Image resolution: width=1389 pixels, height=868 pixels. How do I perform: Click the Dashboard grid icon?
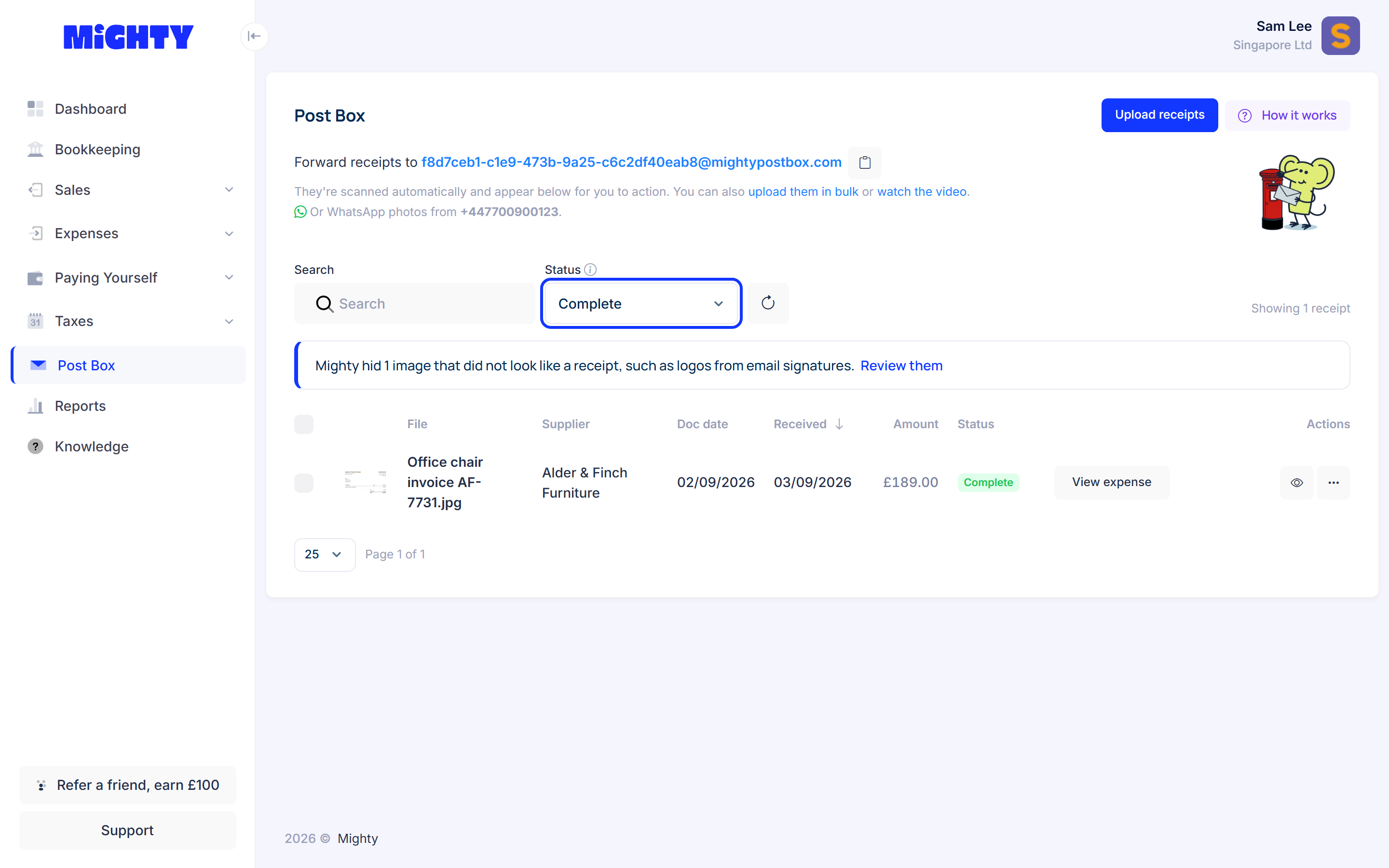[x=36, y=108]
